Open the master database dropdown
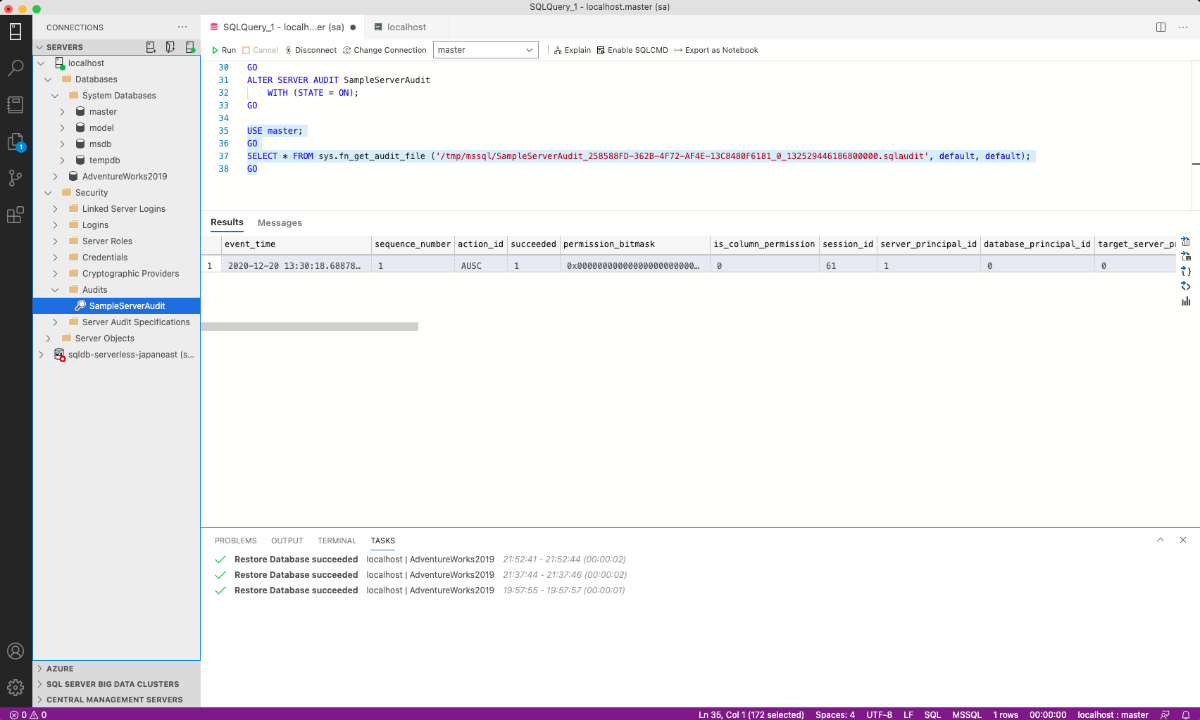Image resolution: width=1200 pixels, height=720 pixels. tap(486, 50)
